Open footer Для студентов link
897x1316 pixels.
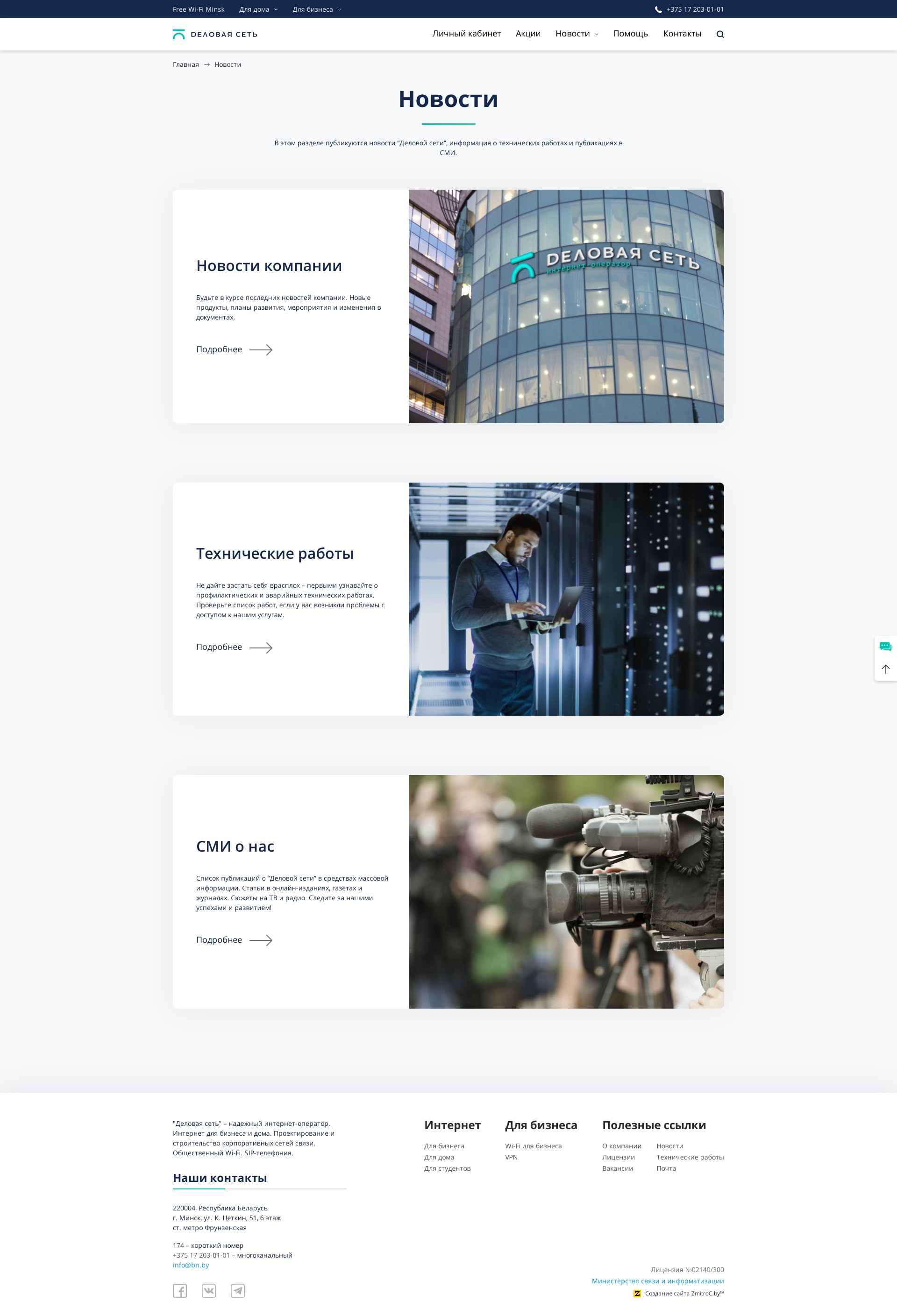pyautogui.click(x=448, y=1168)
